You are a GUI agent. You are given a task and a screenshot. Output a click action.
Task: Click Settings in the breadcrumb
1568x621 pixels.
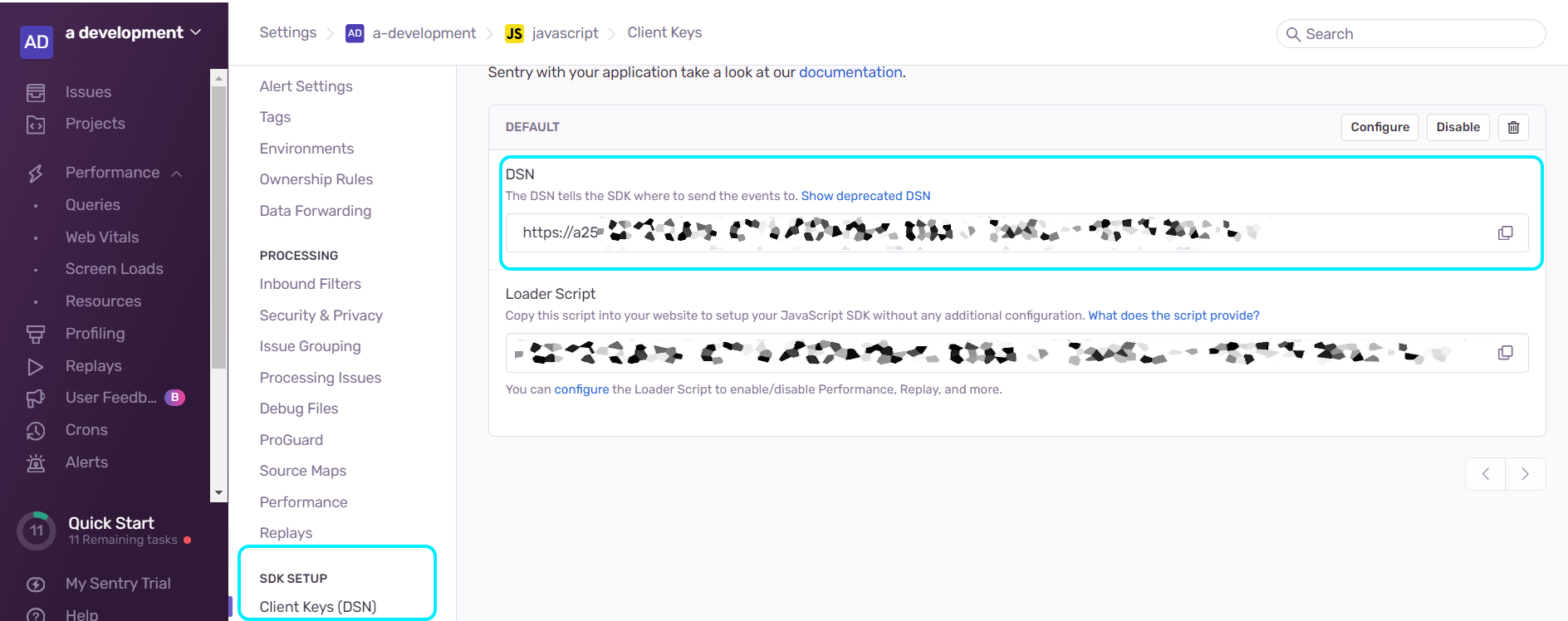pos(287,32)
